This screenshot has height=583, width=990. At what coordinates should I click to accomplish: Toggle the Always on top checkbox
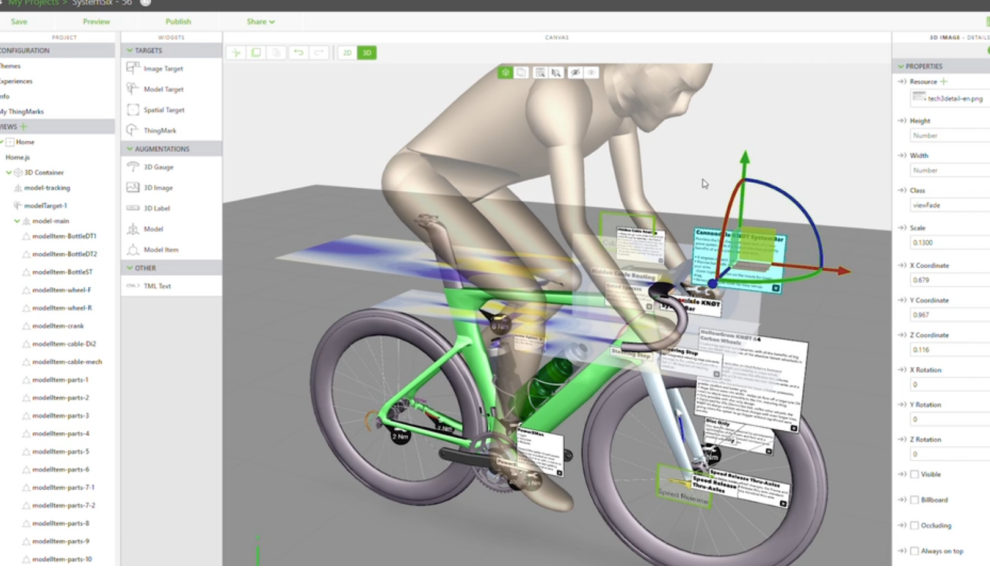tap(914, 551)
